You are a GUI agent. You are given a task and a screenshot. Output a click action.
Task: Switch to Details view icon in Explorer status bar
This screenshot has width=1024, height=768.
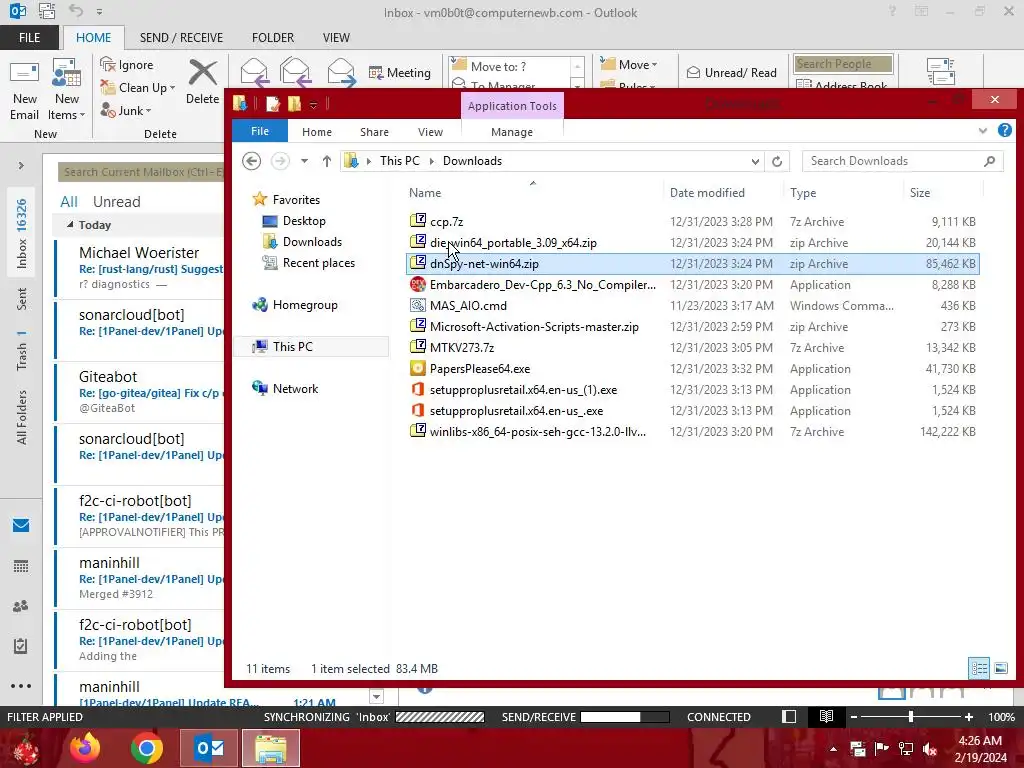978,668
